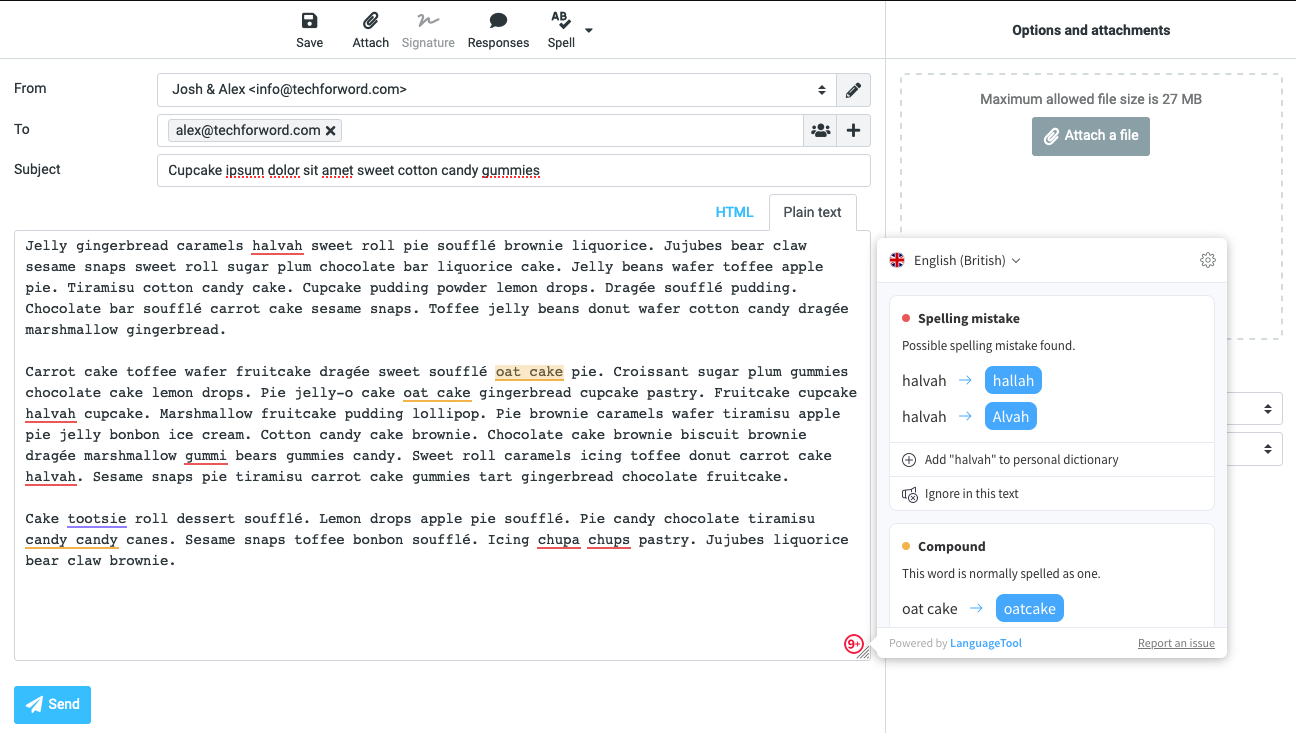The height and width of the screenshot is (733, 1296).
Task: Open the address book icon beside To
Action: click(x=820, y=130)
